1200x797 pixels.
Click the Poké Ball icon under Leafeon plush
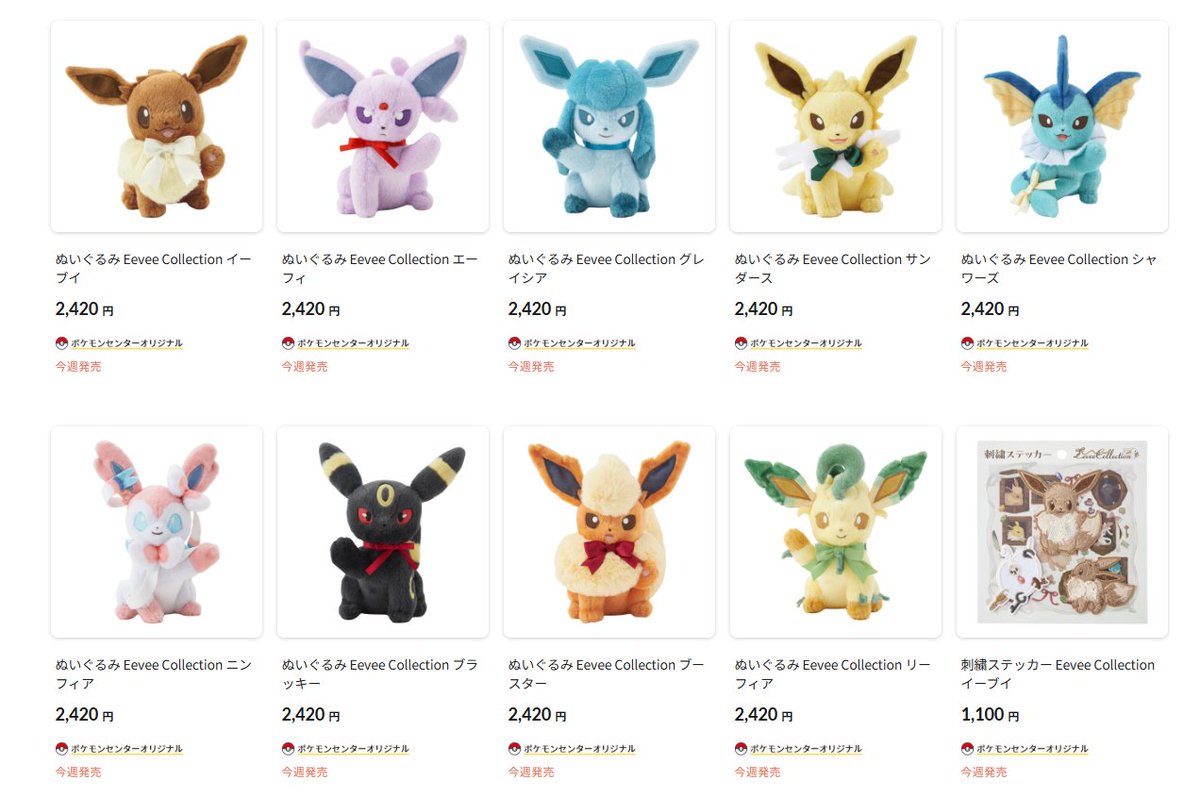(x=740, y=748)
